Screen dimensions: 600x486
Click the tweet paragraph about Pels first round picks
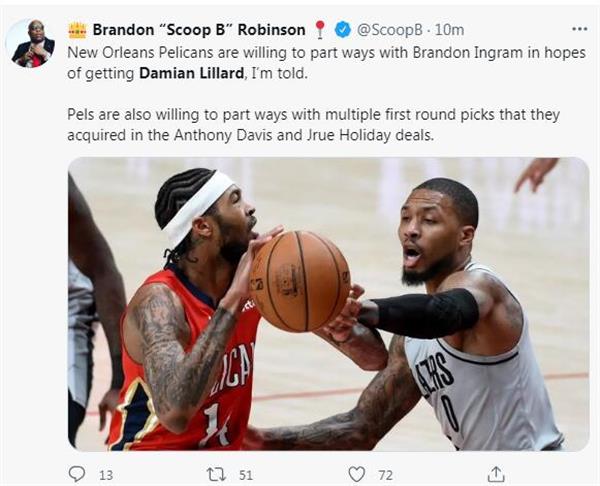pos(313,125)
